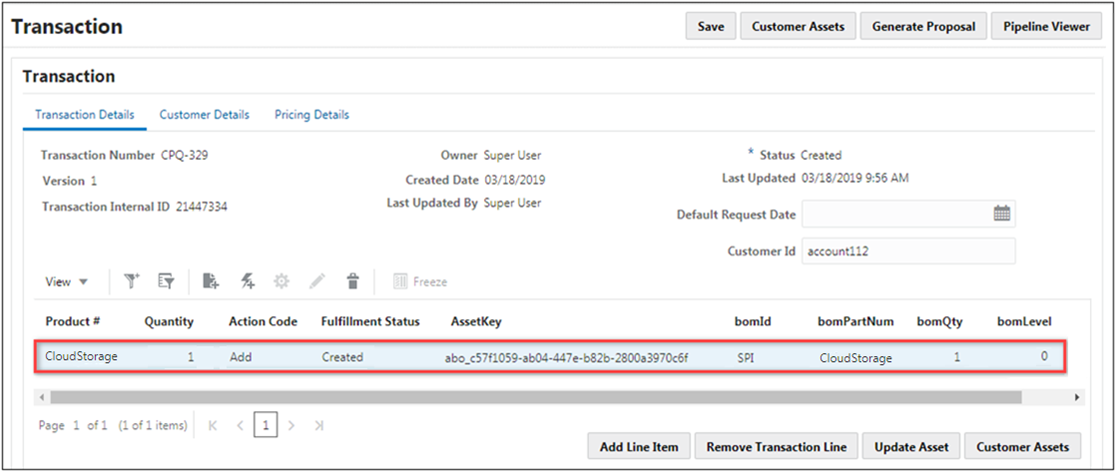Click the trash can delete icon
This screenshot has width=1115, height=471.
click(352, 282)
